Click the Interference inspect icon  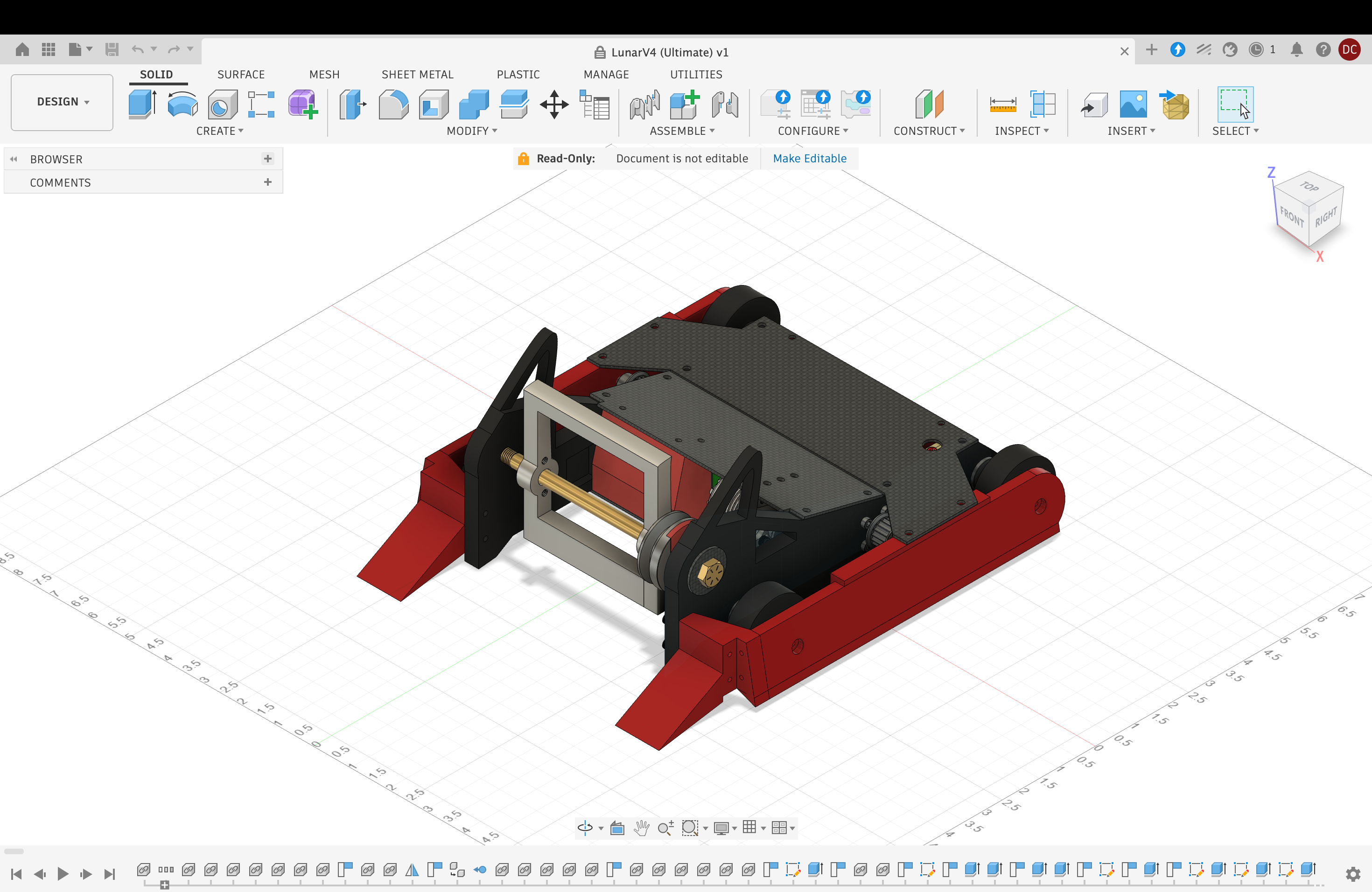[x=1043, y=105]
